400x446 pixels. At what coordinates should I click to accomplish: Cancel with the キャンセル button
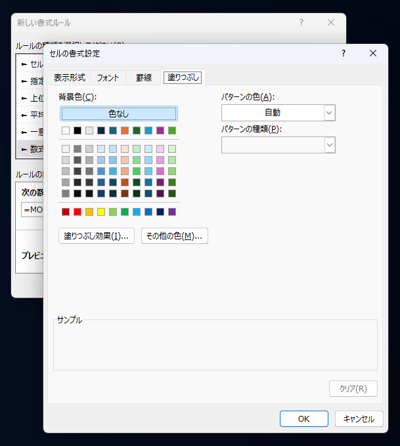click(x=359, y=418)
